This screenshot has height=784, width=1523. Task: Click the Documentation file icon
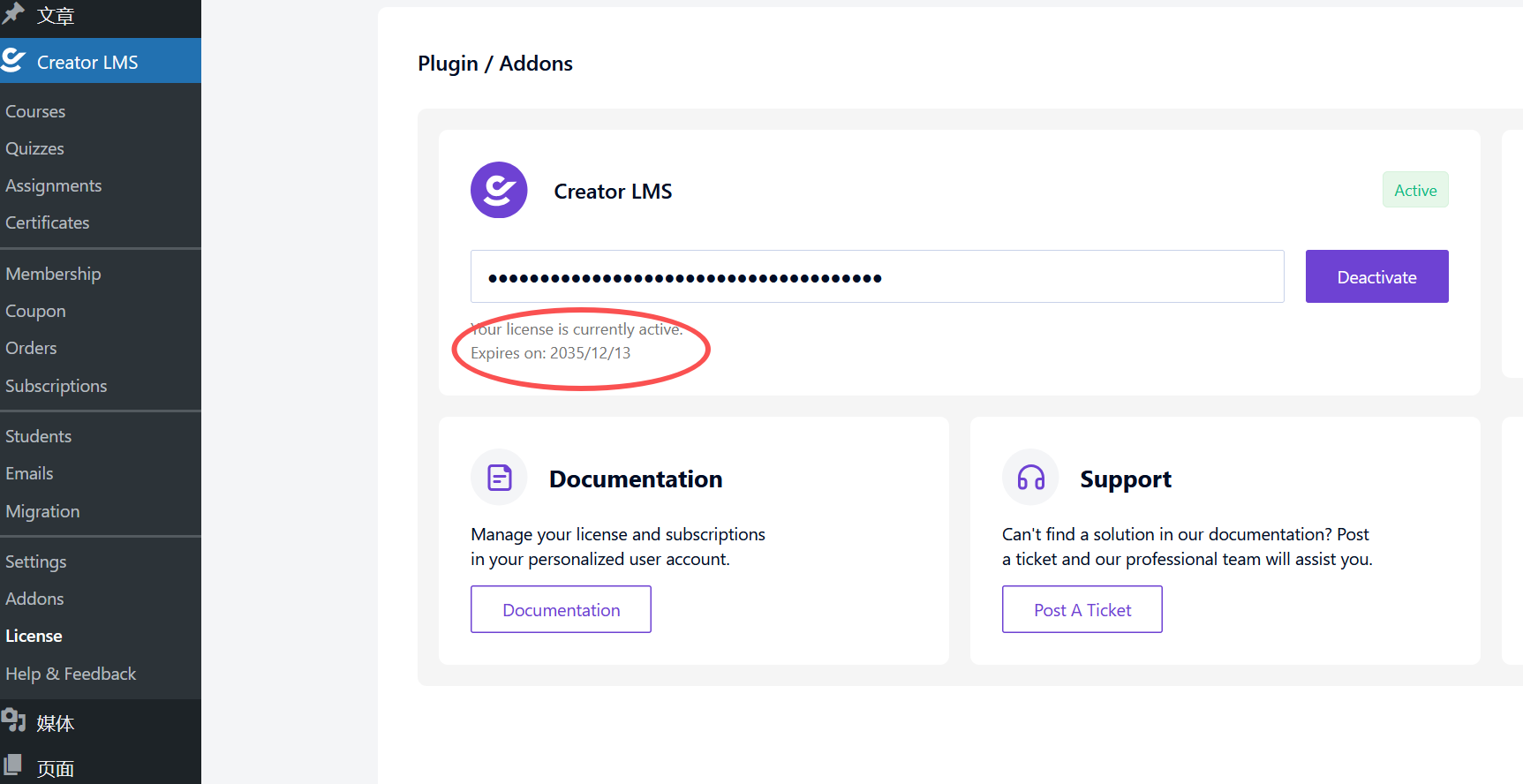[499, 478]
